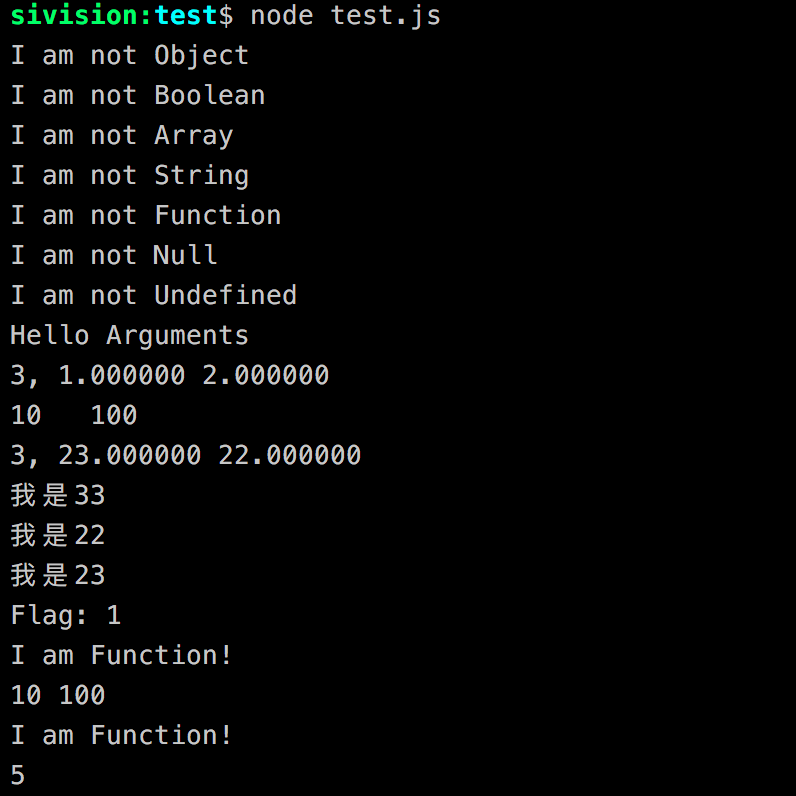This screenshot has width=796, height=796.
Task: Click the '3, 1.000000 2.000000' output line
Action: 169,376
